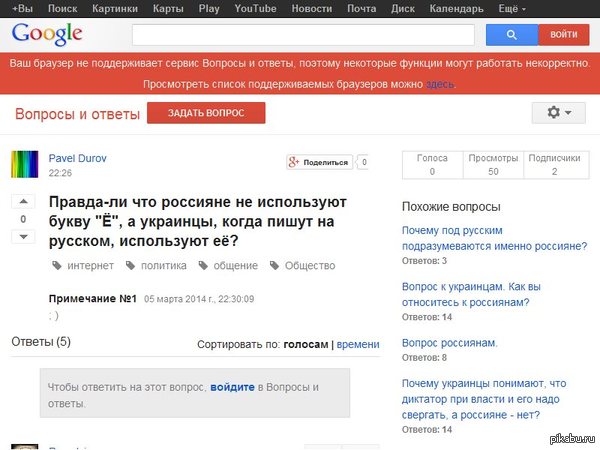Open Почта in top bar

[x=361, y=8]
